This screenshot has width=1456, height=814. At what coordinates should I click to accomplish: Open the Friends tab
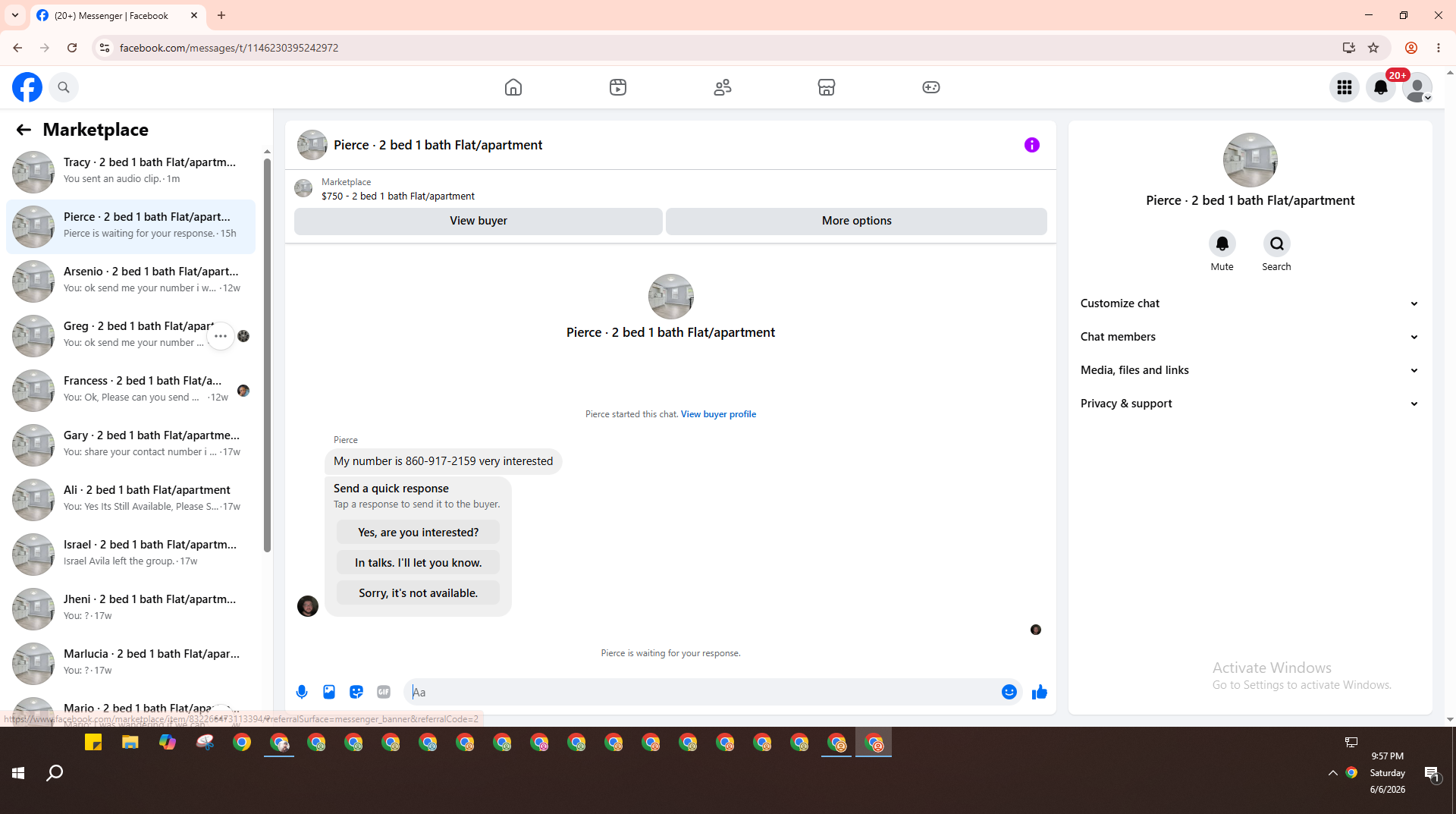tap(723, 87)
